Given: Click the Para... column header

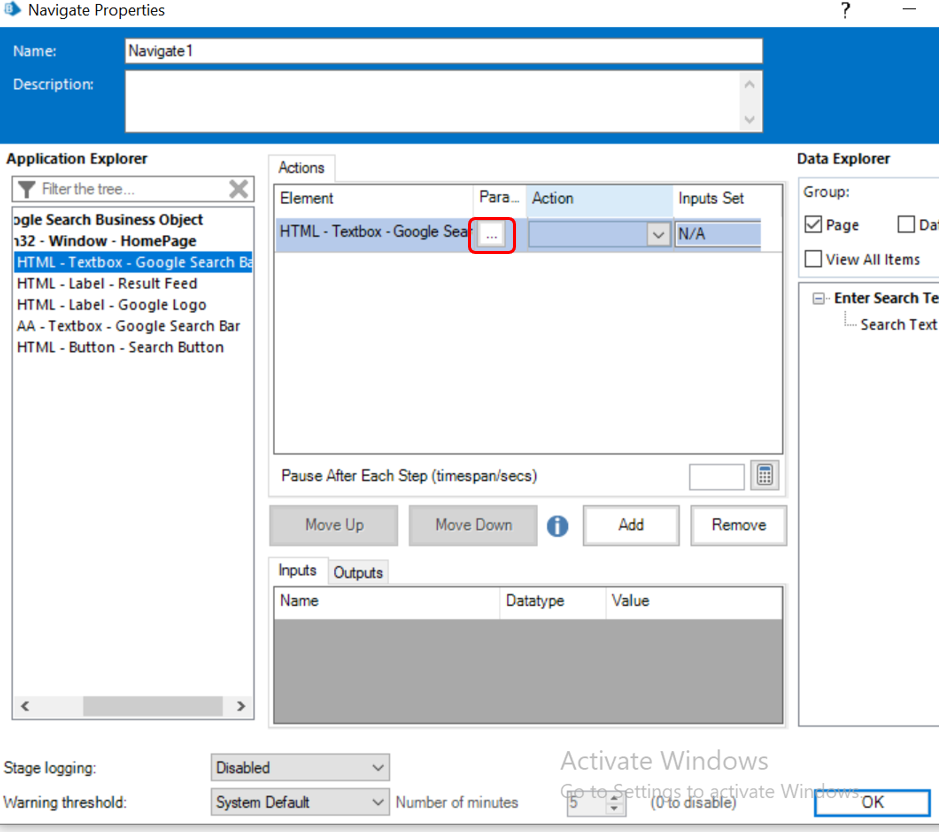Looking at the screenshot, I should click(499, 198).
